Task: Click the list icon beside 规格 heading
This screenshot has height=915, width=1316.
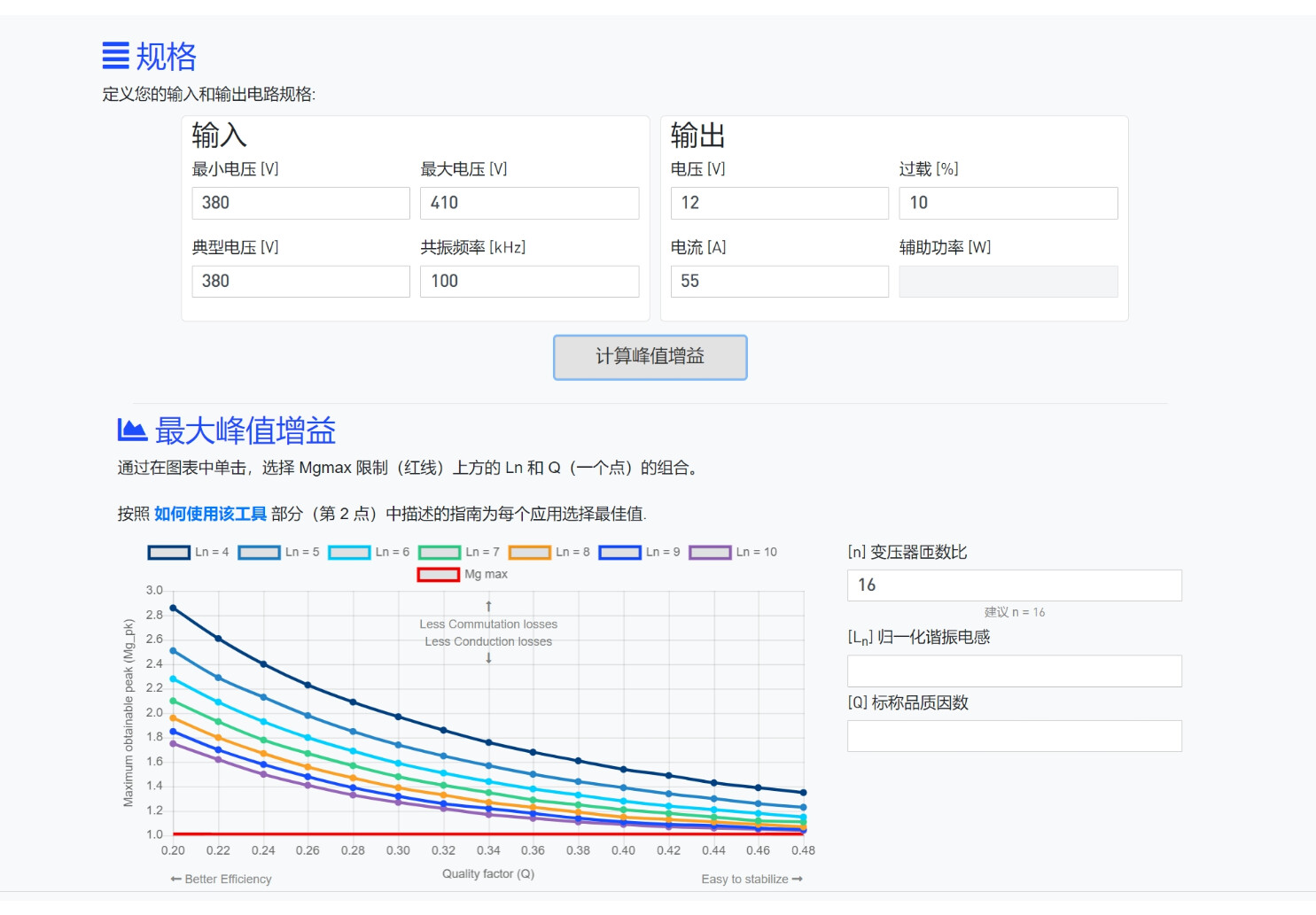Action: tap(115, 56)
